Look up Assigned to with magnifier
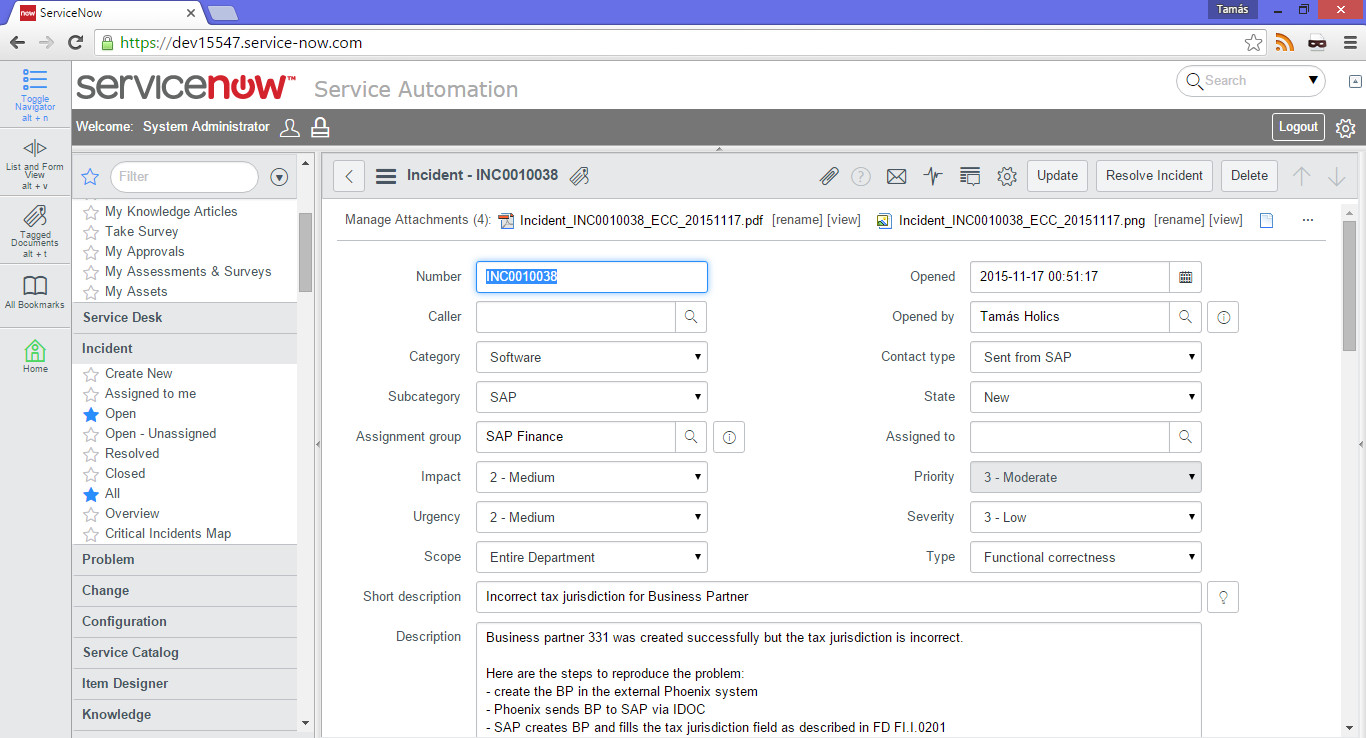 pos(1185,437)
